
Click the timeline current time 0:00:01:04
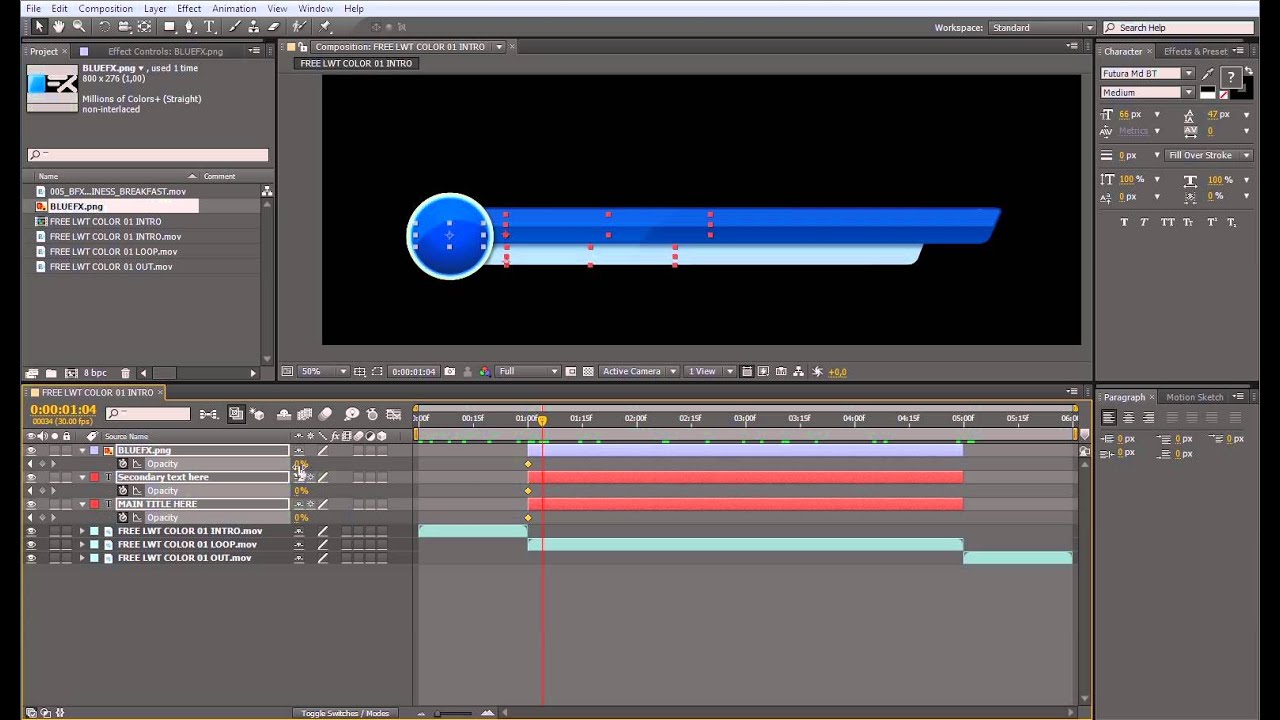63,410
